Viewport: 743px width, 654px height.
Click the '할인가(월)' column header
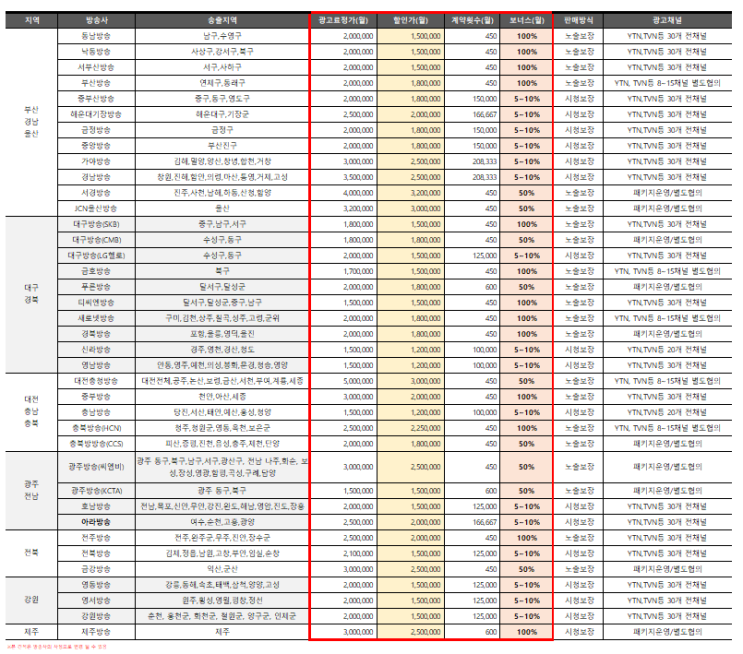(x=411, y=20)
